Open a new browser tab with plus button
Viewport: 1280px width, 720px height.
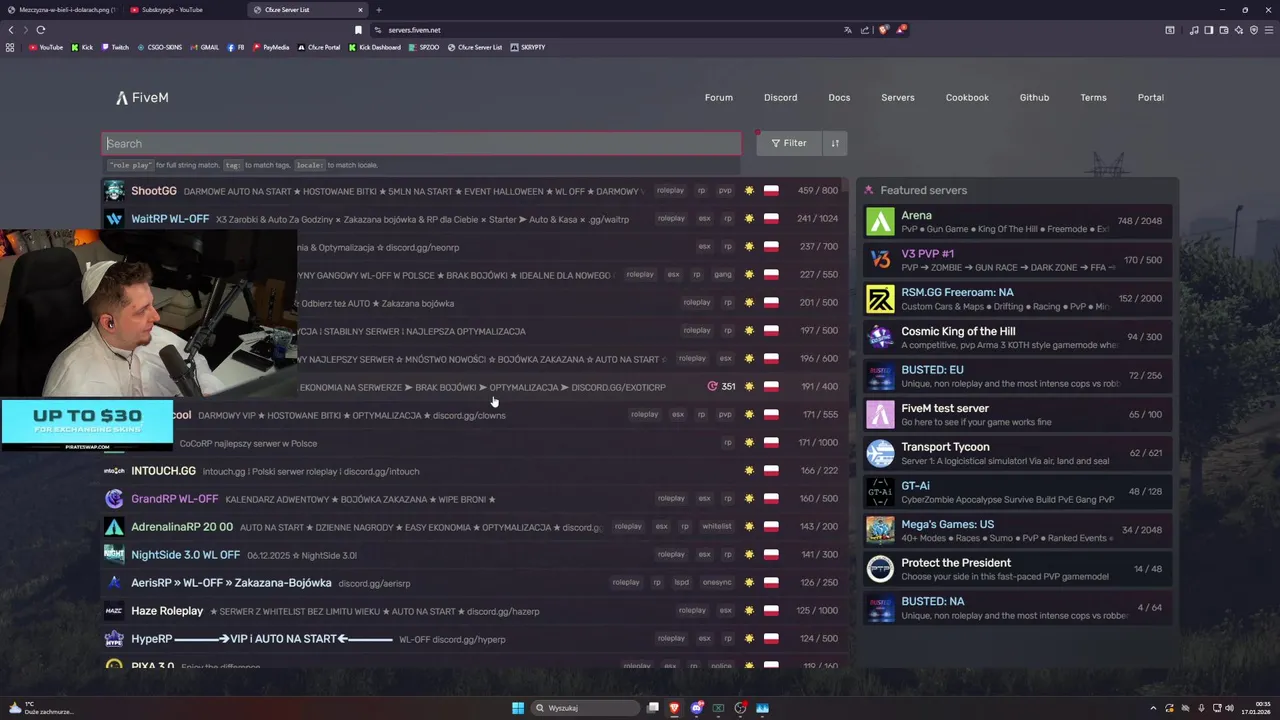point(379,10)
